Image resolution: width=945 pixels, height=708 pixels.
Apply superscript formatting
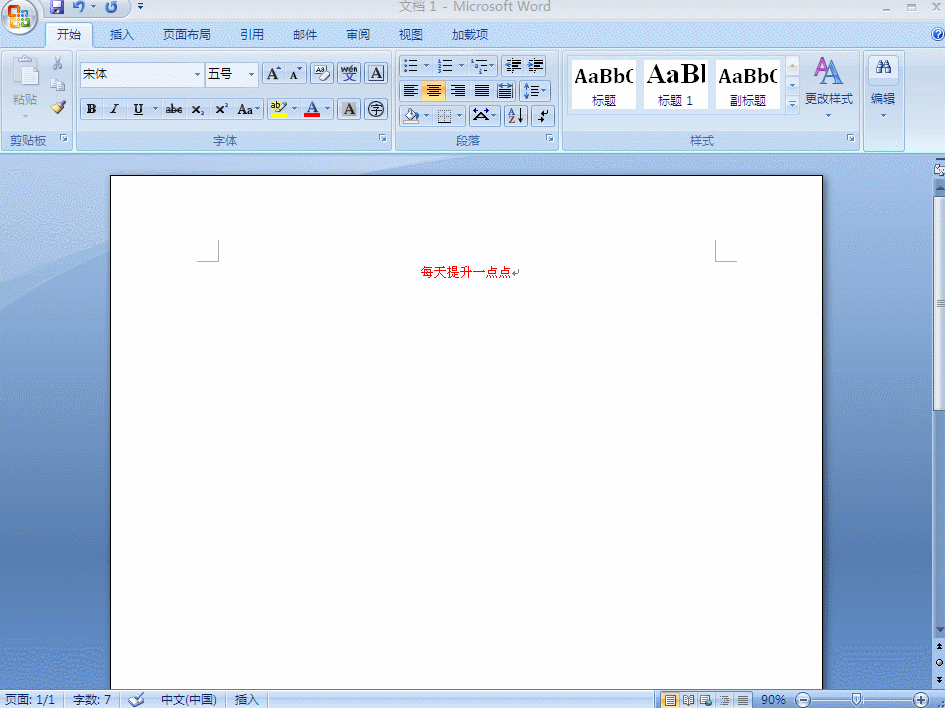(x=221, y=109)
